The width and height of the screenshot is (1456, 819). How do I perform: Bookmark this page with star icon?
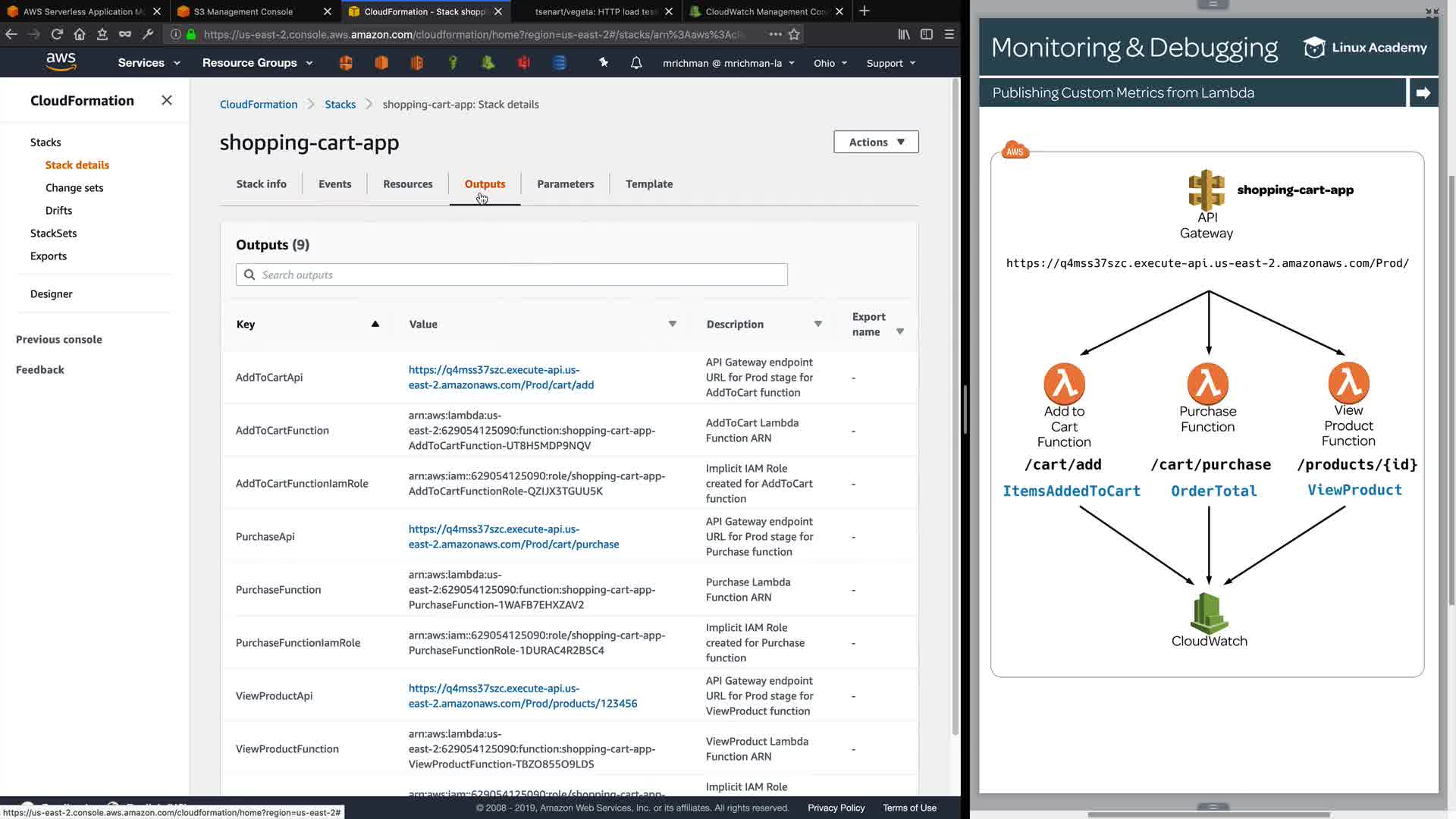[794, 34]
